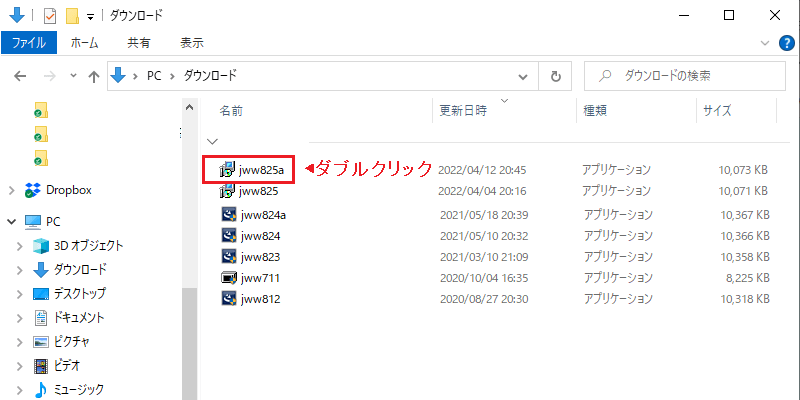This screenshot has width=800, height=400.
Task: Click the ドキュメント icon in sidebar
Action: point(40,317)
